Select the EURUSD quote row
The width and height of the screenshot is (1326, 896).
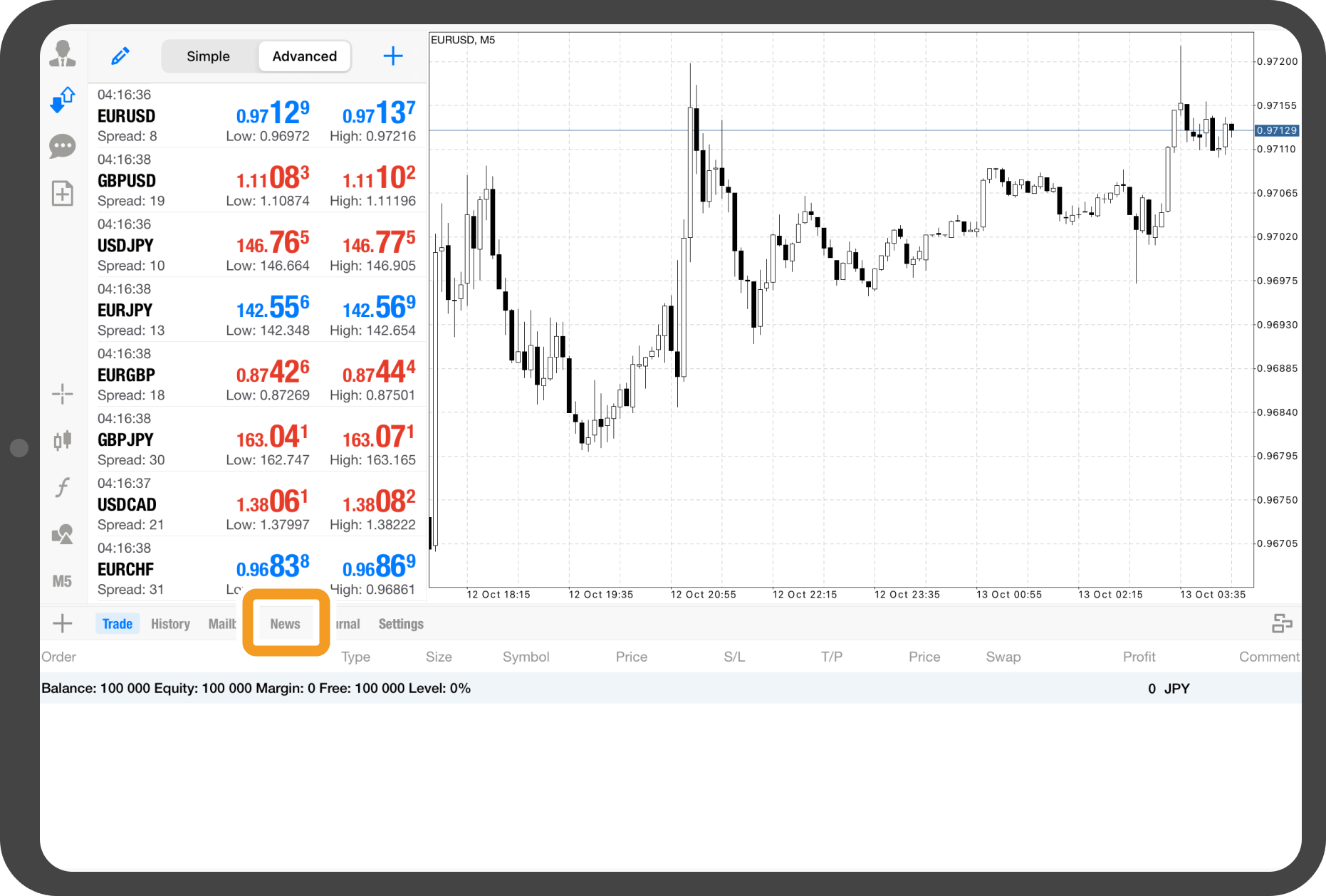[256, 115]
